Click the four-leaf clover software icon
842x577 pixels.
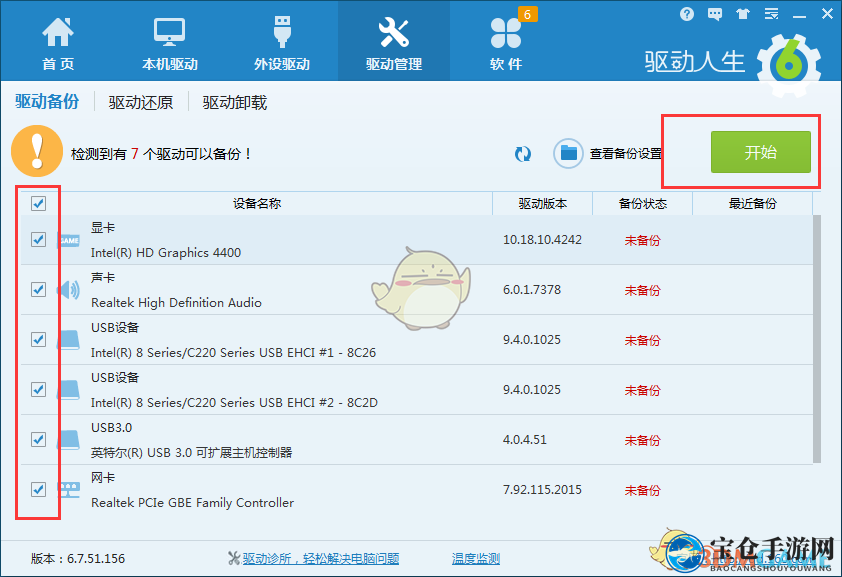pyautogui.click(x=506, y=32)
